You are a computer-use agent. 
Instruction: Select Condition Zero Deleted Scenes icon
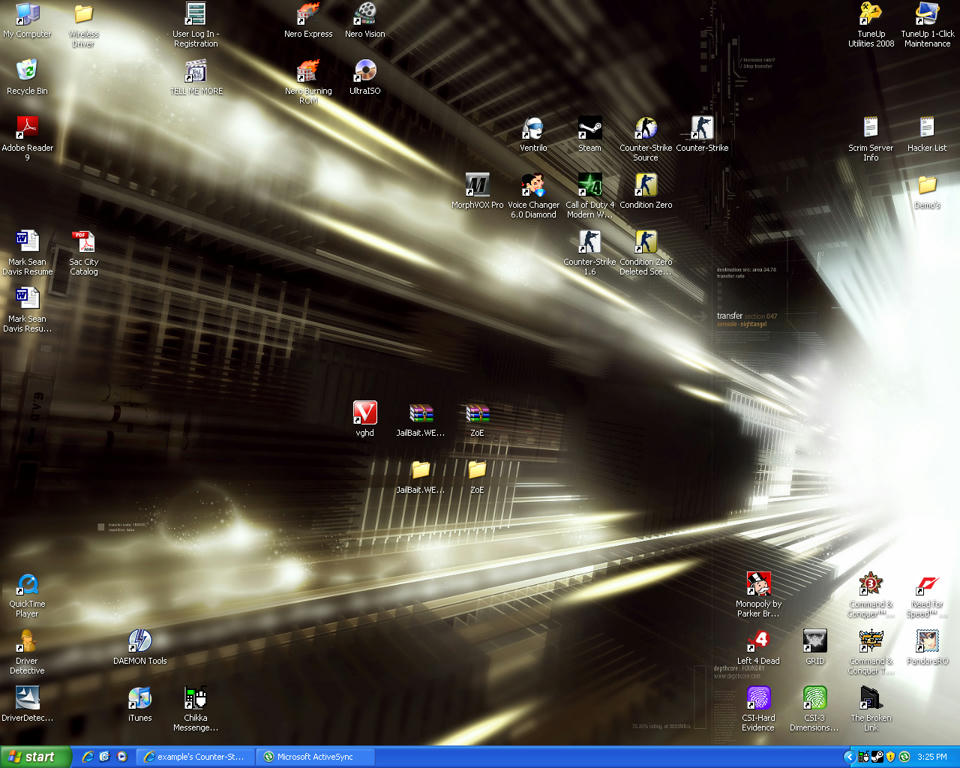pyautogui.click(x=646, y=253)
